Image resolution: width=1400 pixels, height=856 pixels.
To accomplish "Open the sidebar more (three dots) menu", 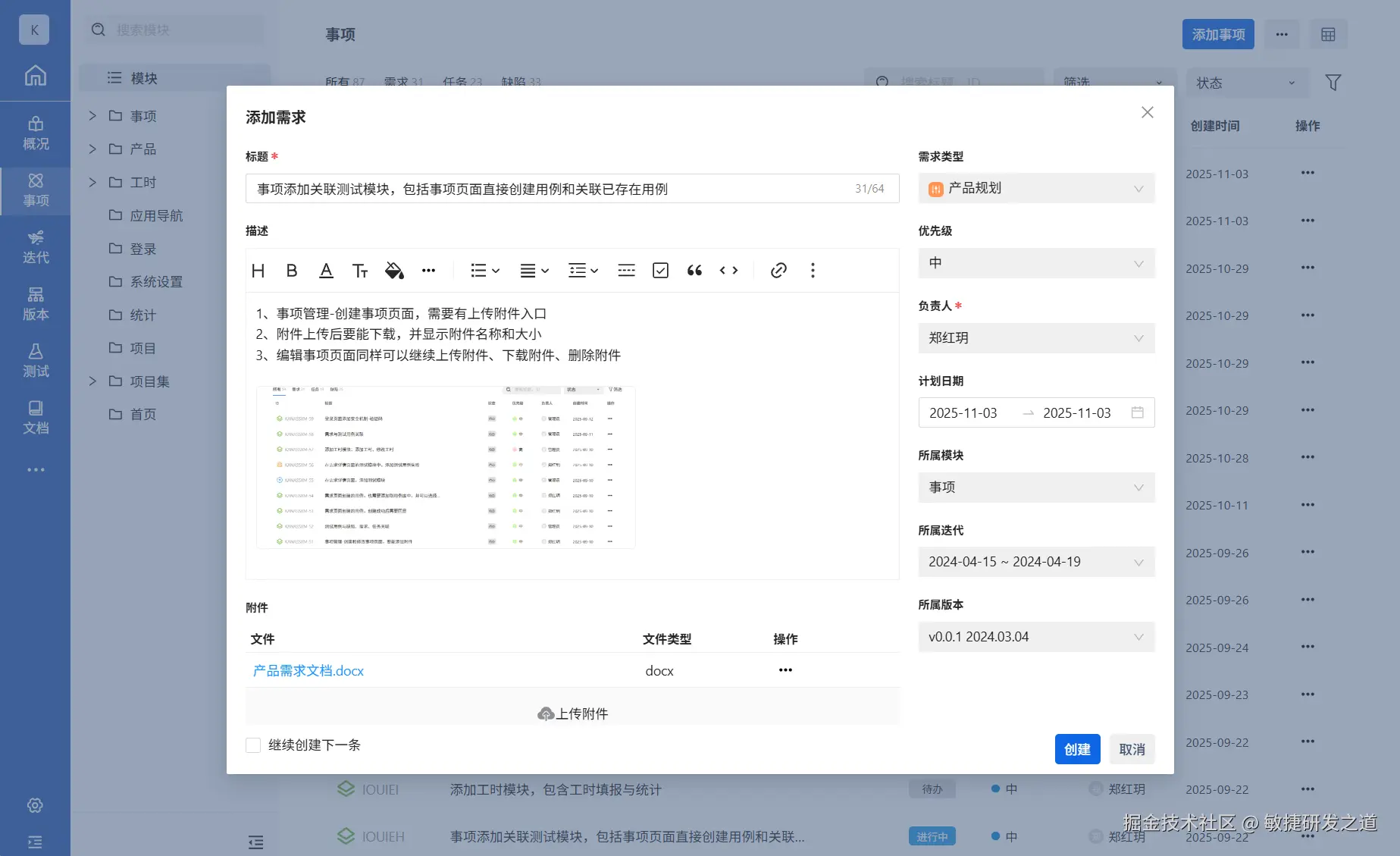I will pyautogui.click(x=35, y=470).
